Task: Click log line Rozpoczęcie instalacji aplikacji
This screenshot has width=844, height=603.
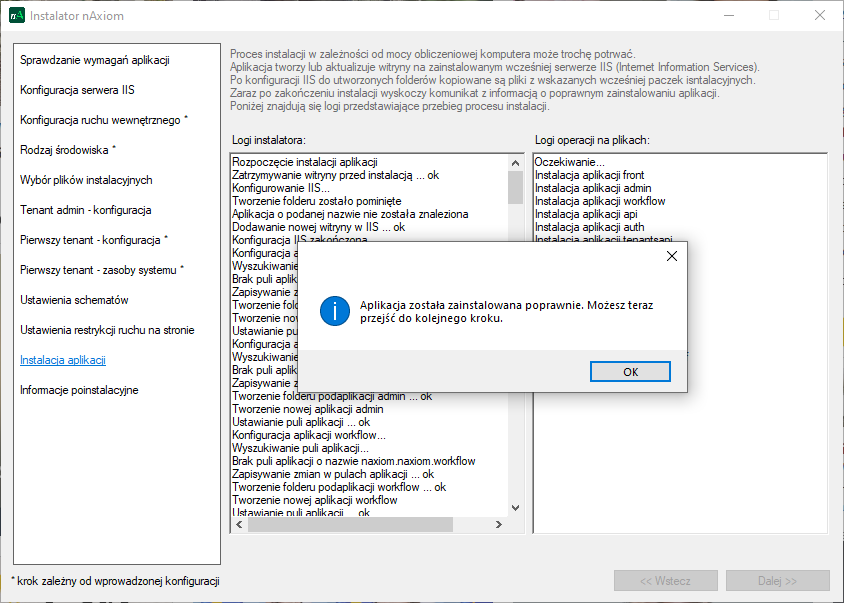Action: [x=305, y=162]
